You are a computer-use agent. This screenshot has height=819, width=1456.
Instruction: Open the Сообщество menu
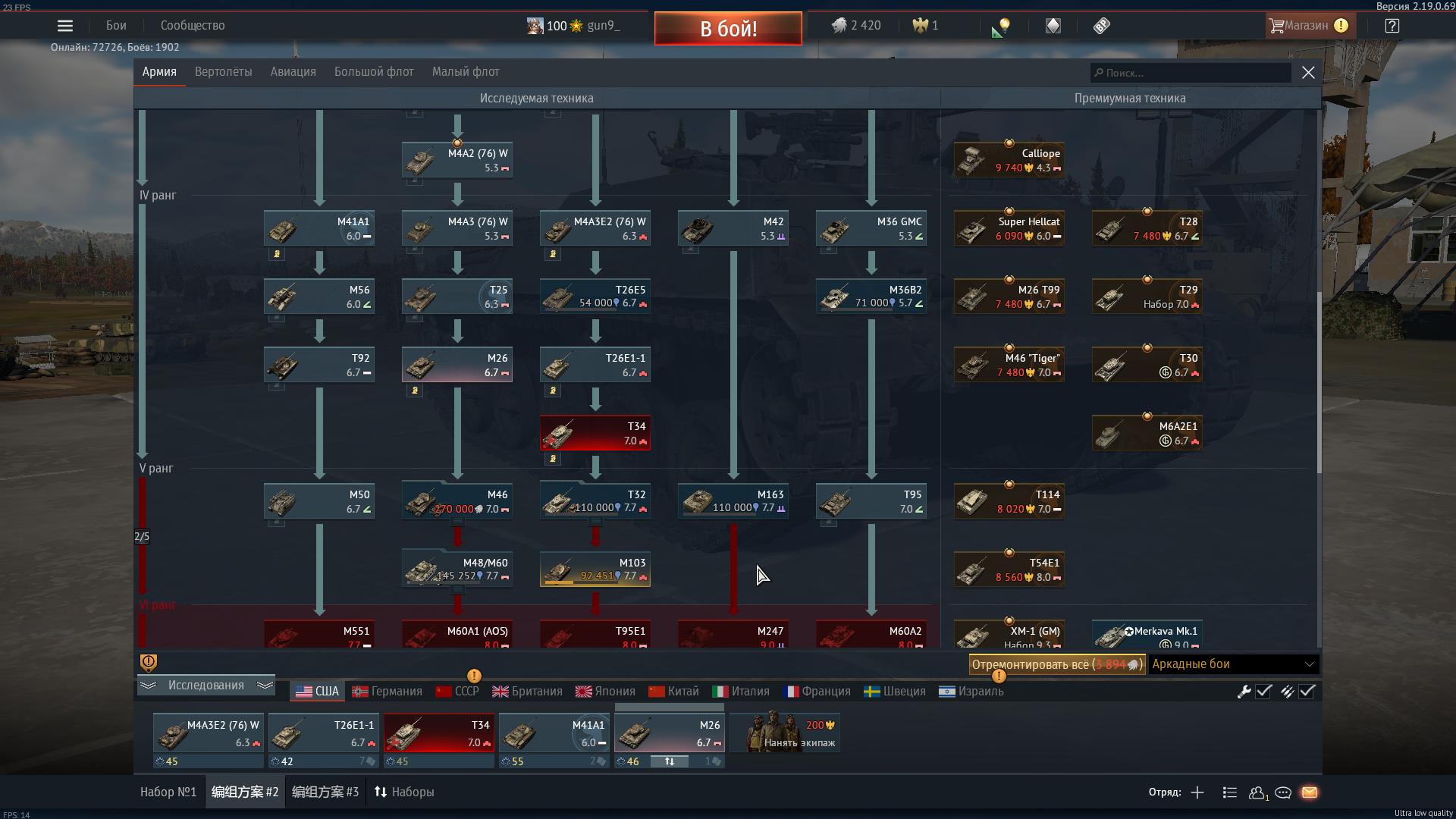coord(193,26)
